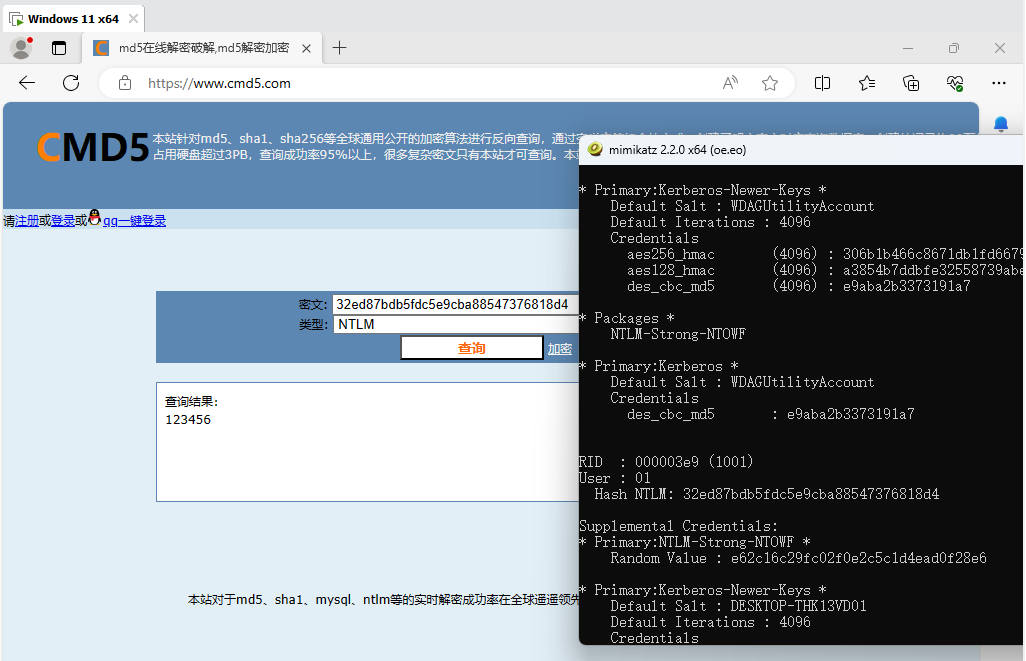Click the User : 01 line in mimikatz
1026x661 pixels.
click(x=614, y=478)
